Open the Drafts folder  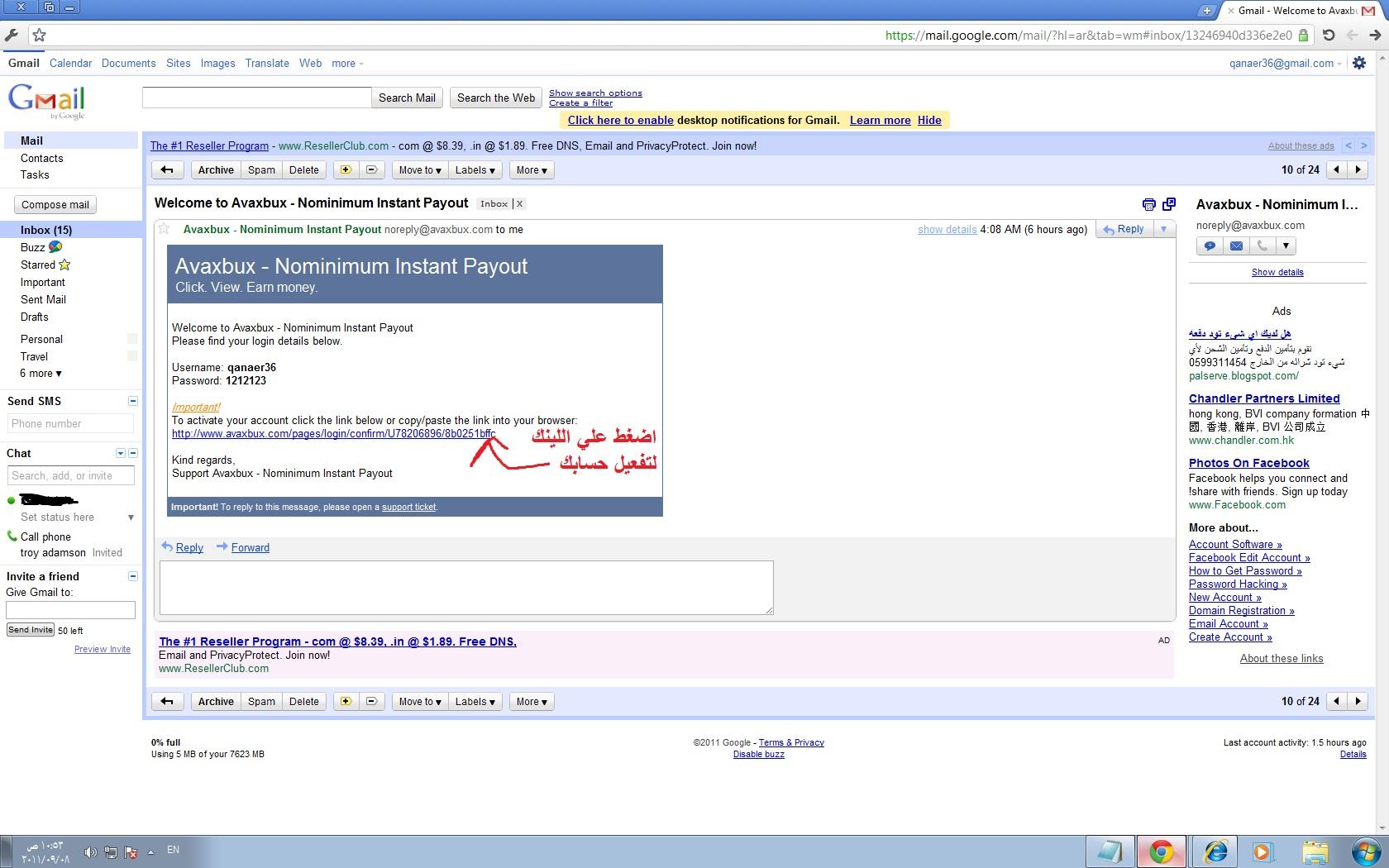click(x=35, y=317)
